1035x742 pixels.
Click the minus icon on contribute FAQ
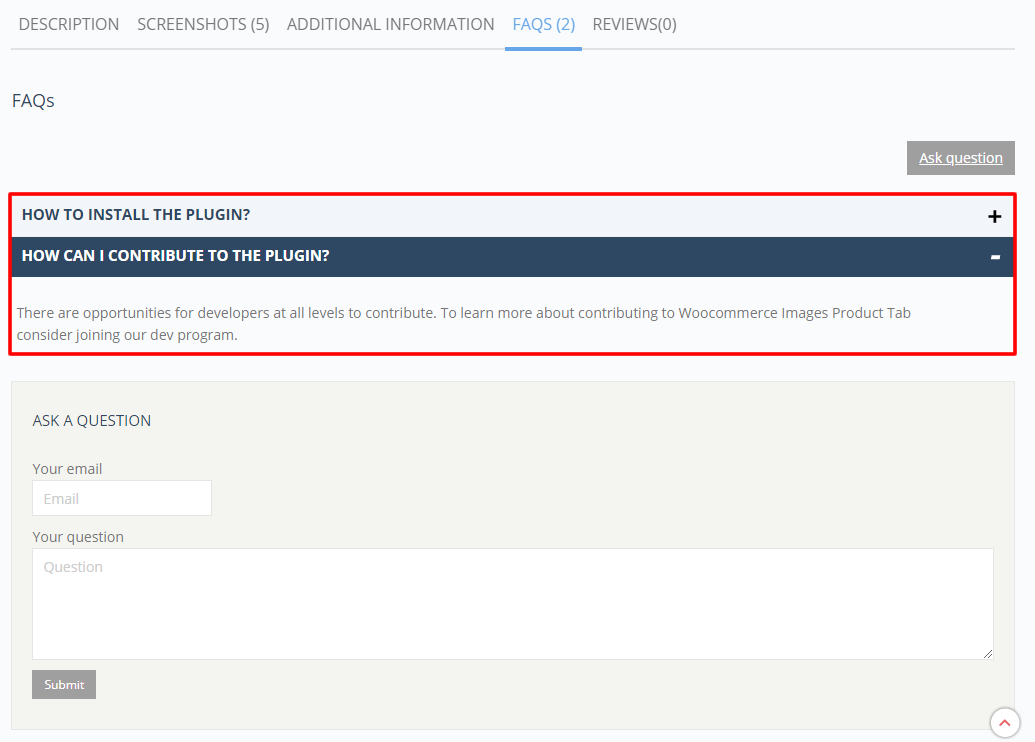(x=994, y=257)
